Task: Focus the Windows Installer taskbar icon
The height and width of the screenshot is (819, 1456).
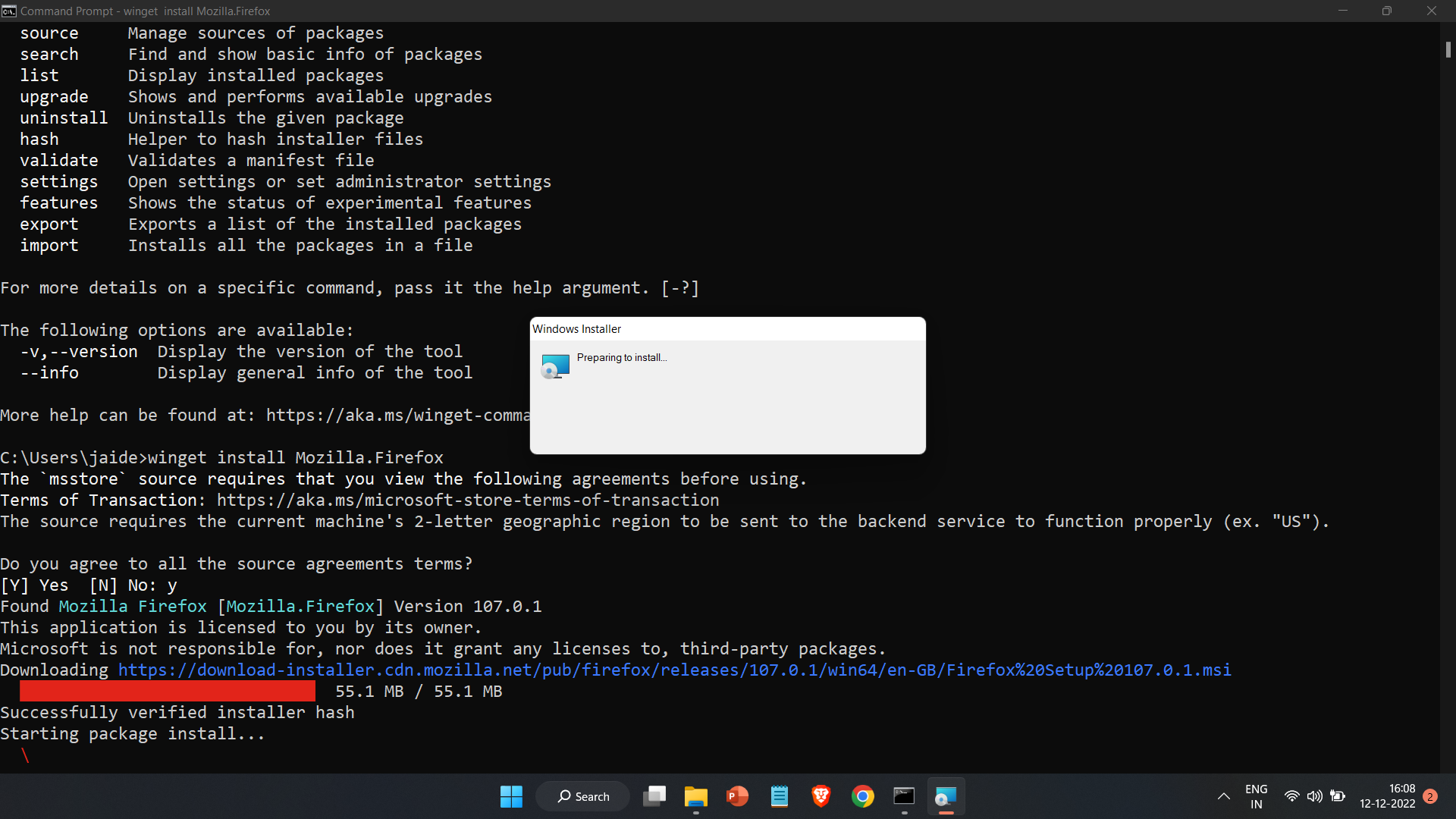Action: coord(946,796)
